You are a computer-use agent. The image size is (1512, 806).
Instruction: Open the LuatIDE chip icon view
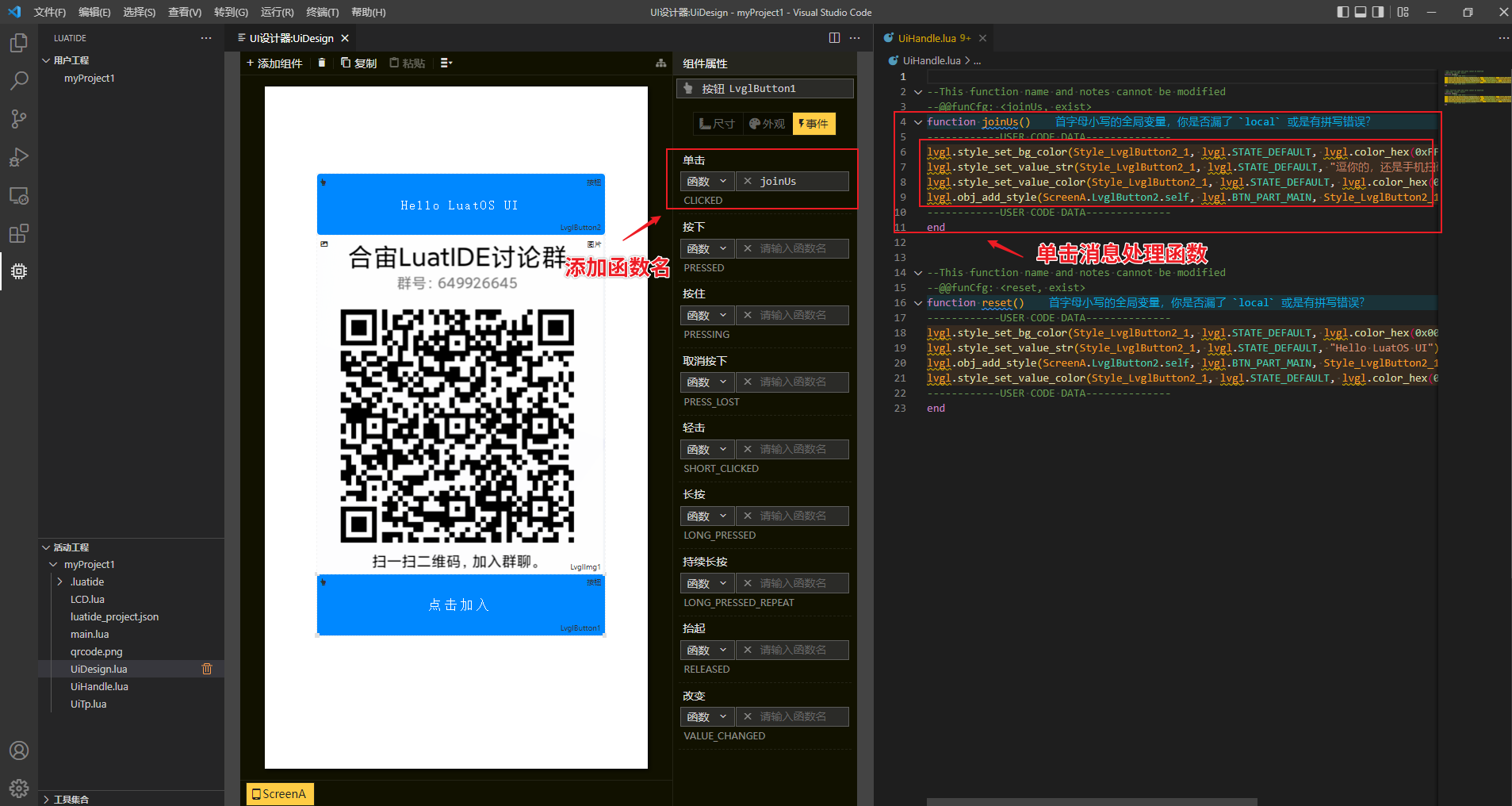(19, 271)
